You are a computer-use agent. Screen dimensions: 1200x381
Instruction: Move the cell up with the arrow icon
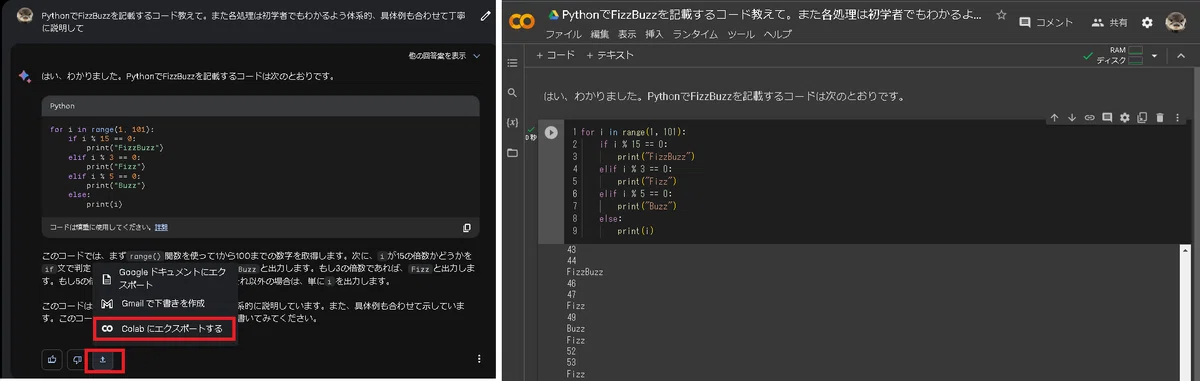1054,118
